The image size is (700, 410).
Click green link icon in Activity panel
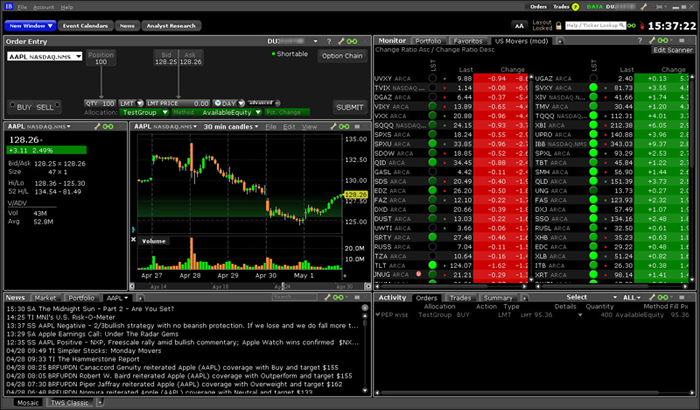pyautogui.click(x=663, y=297)
